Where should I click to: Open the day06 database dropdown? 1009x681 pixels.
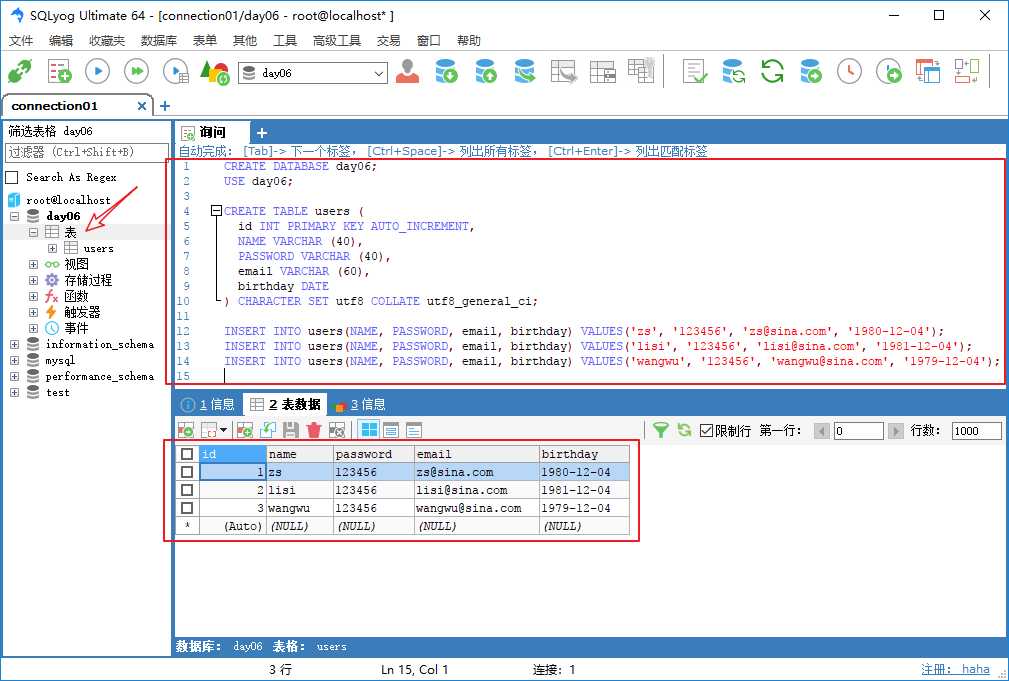coord(378,73)
